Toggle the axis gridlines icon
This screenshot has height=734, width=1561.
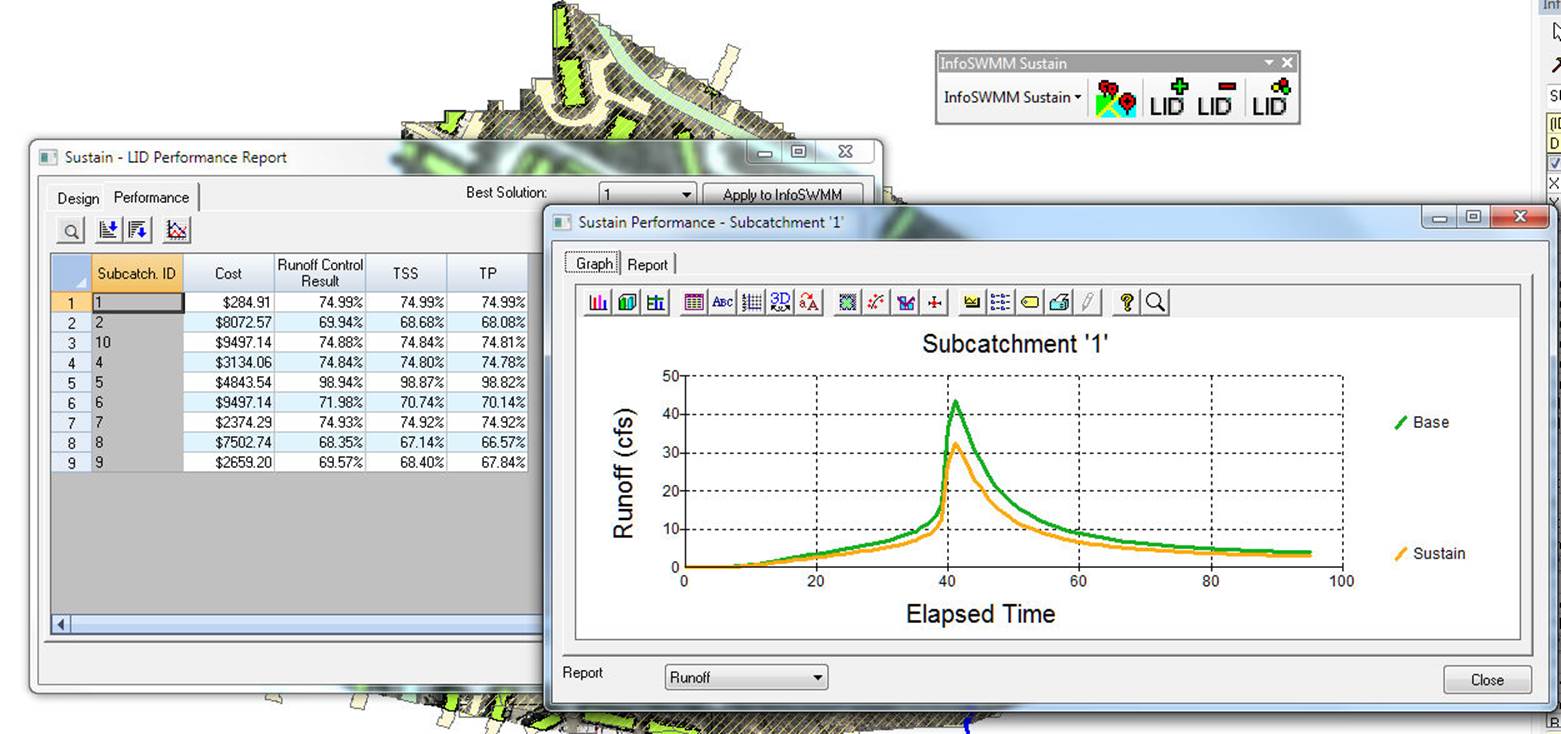[752, 302]
